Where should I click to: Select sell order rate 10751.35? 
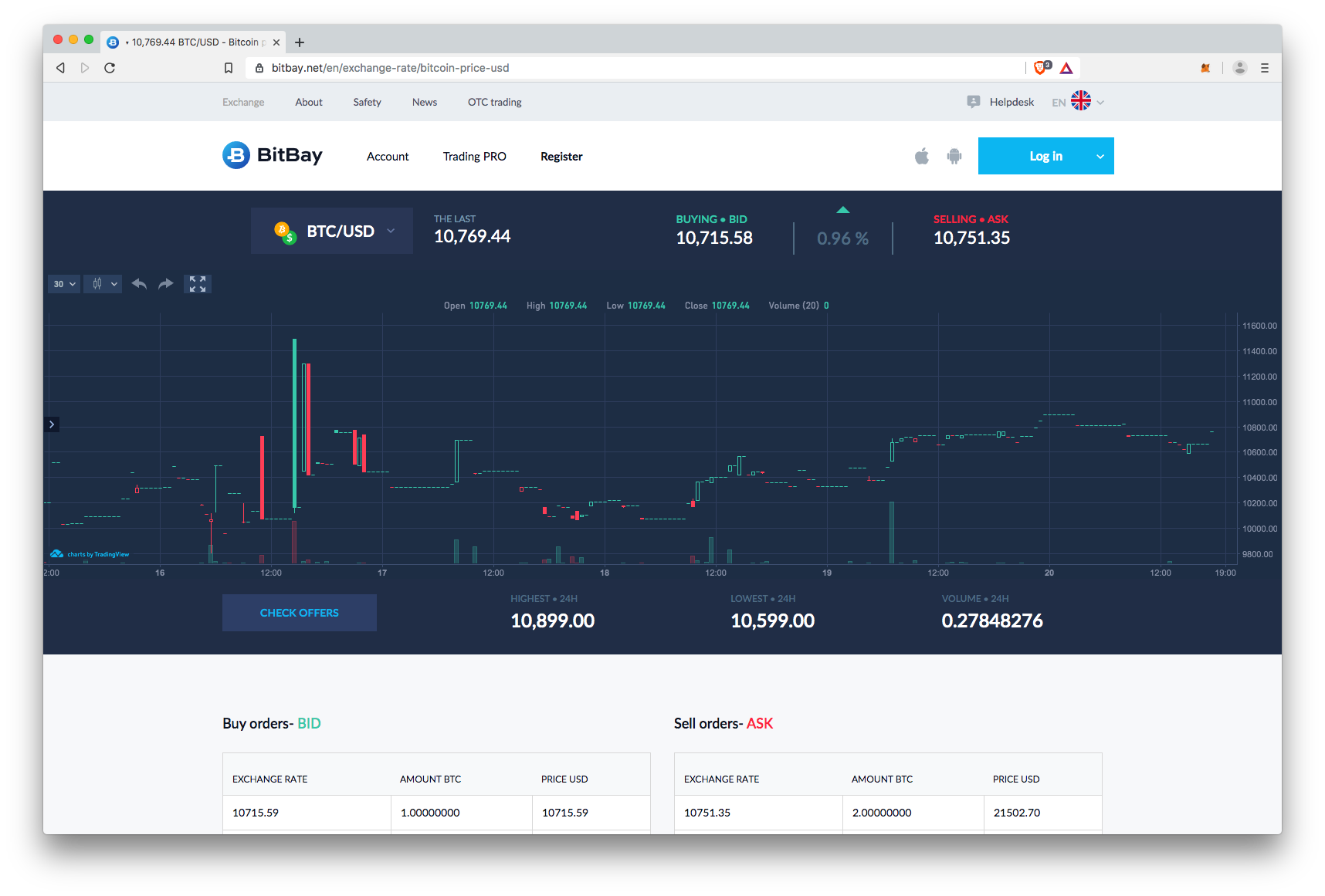(x=707, y=813)
